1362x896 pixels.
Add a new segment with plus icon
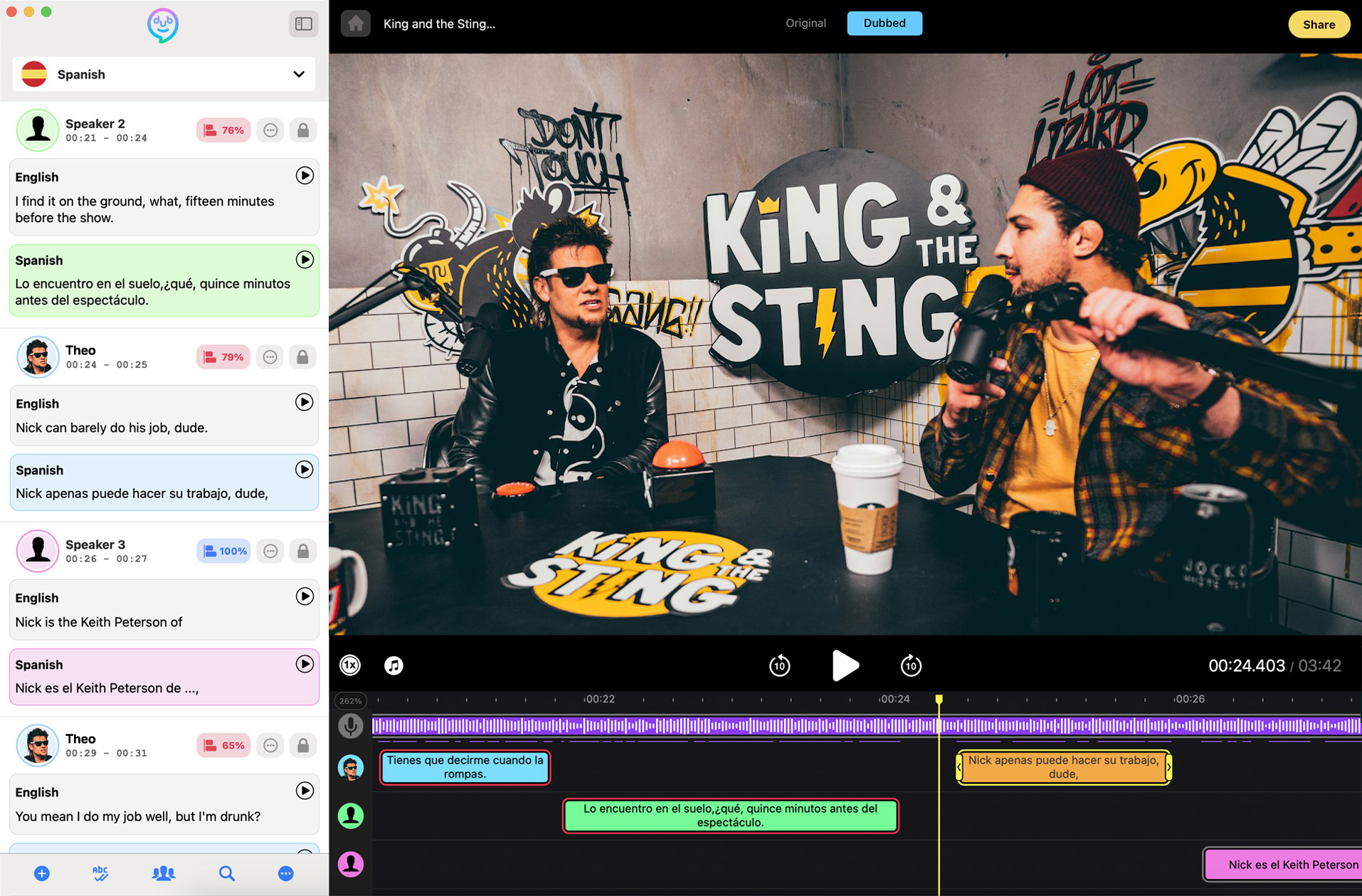tap(42, 873)
